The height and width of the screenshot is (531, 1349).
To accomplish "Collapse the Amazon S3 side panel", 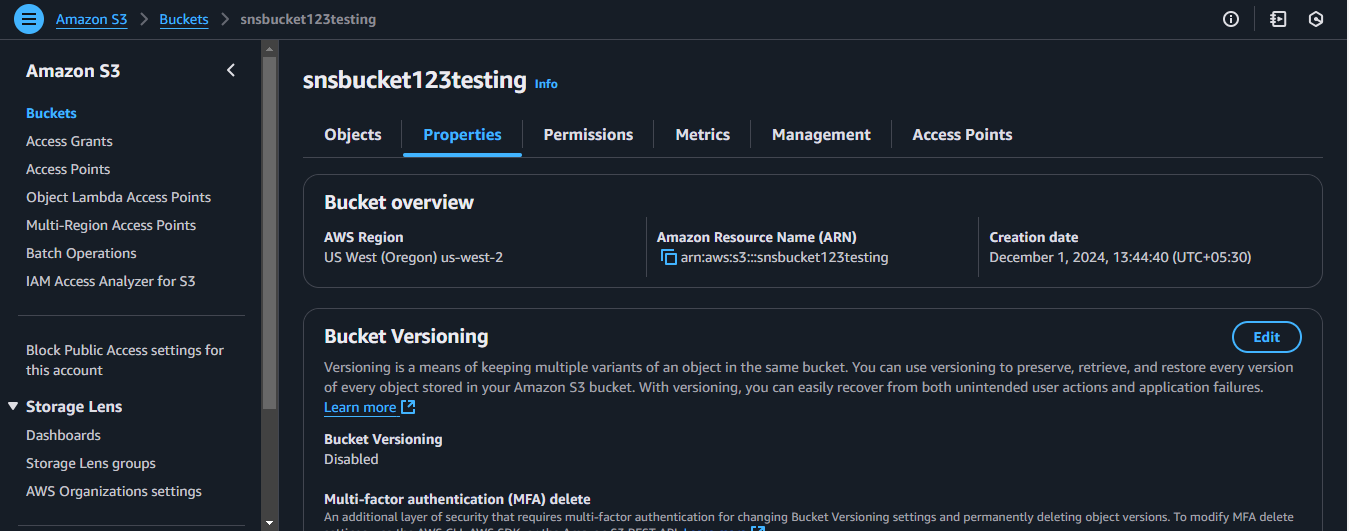I will point(231,70).
